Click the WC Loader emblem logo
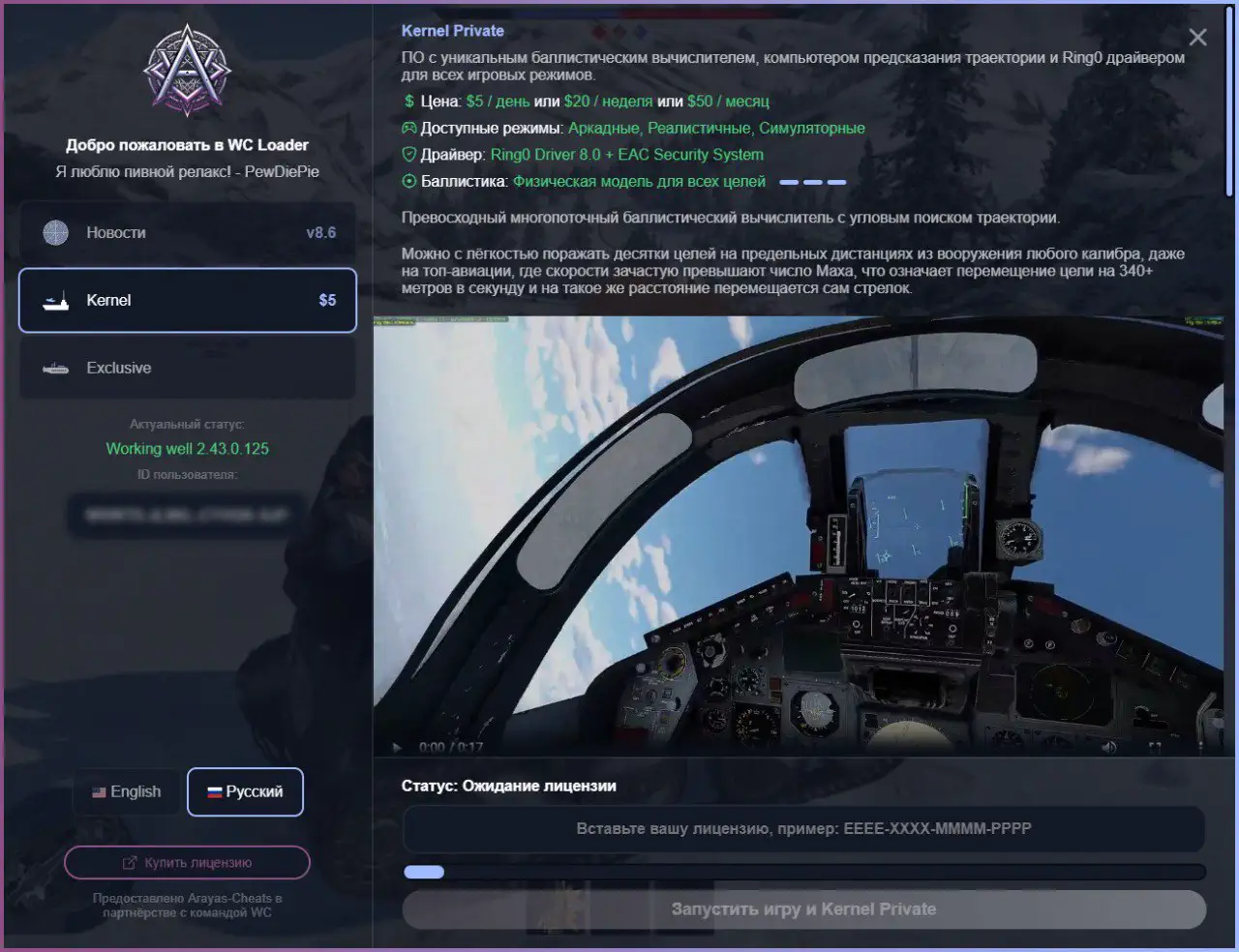This screenshot has width=1239, height=952. click(187, 70)
